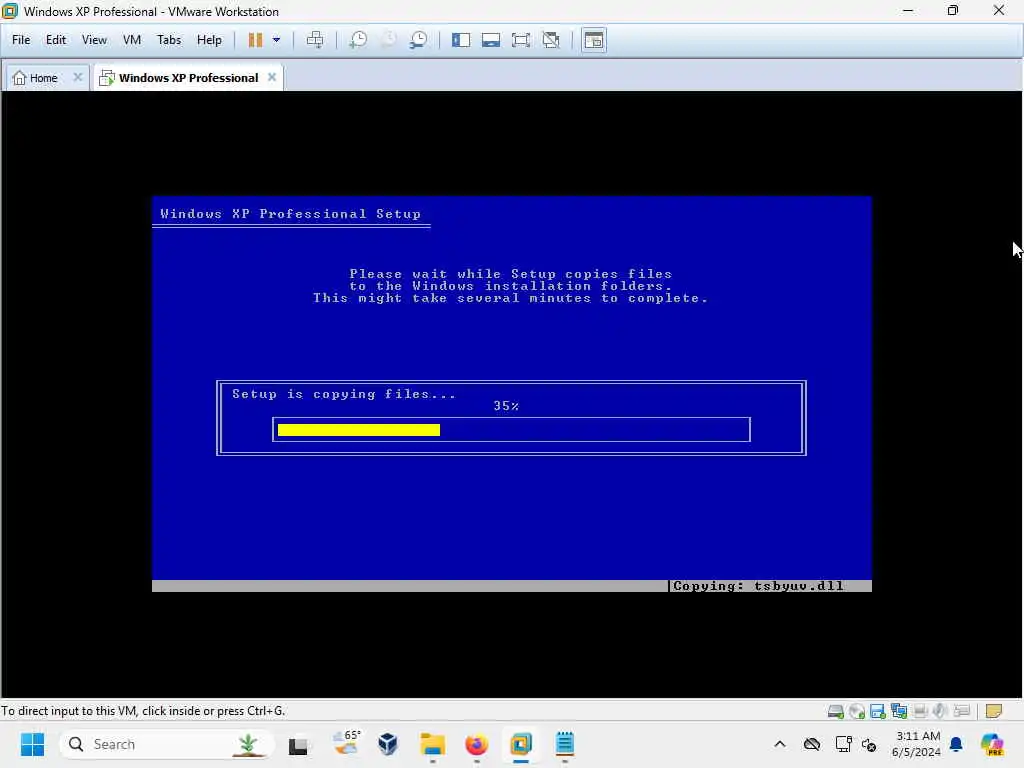Click the floppy drive status icon
1024x768 pixels.
click(x=878, y=711)
